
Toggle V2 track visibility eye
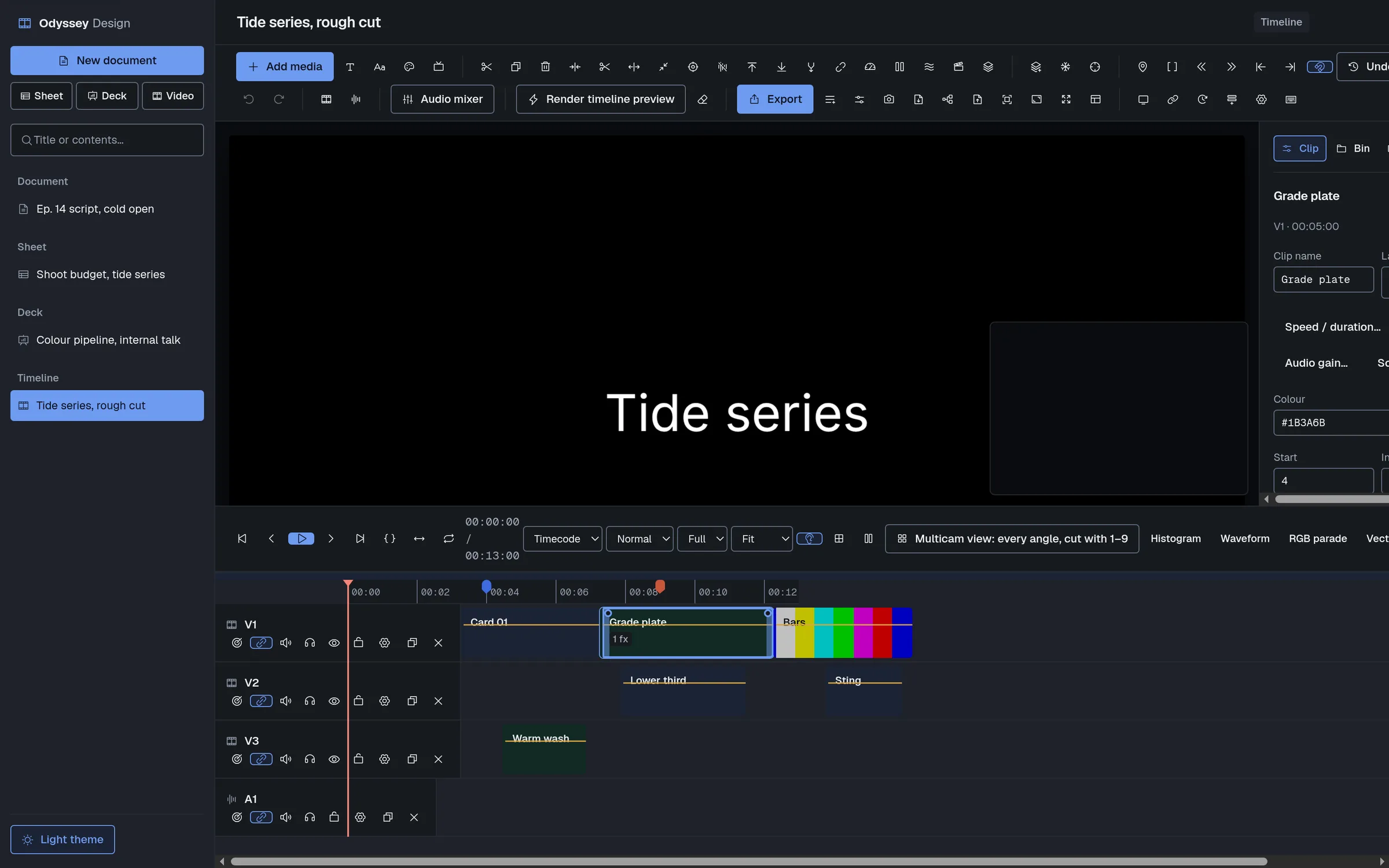click(x=334, y=701)
